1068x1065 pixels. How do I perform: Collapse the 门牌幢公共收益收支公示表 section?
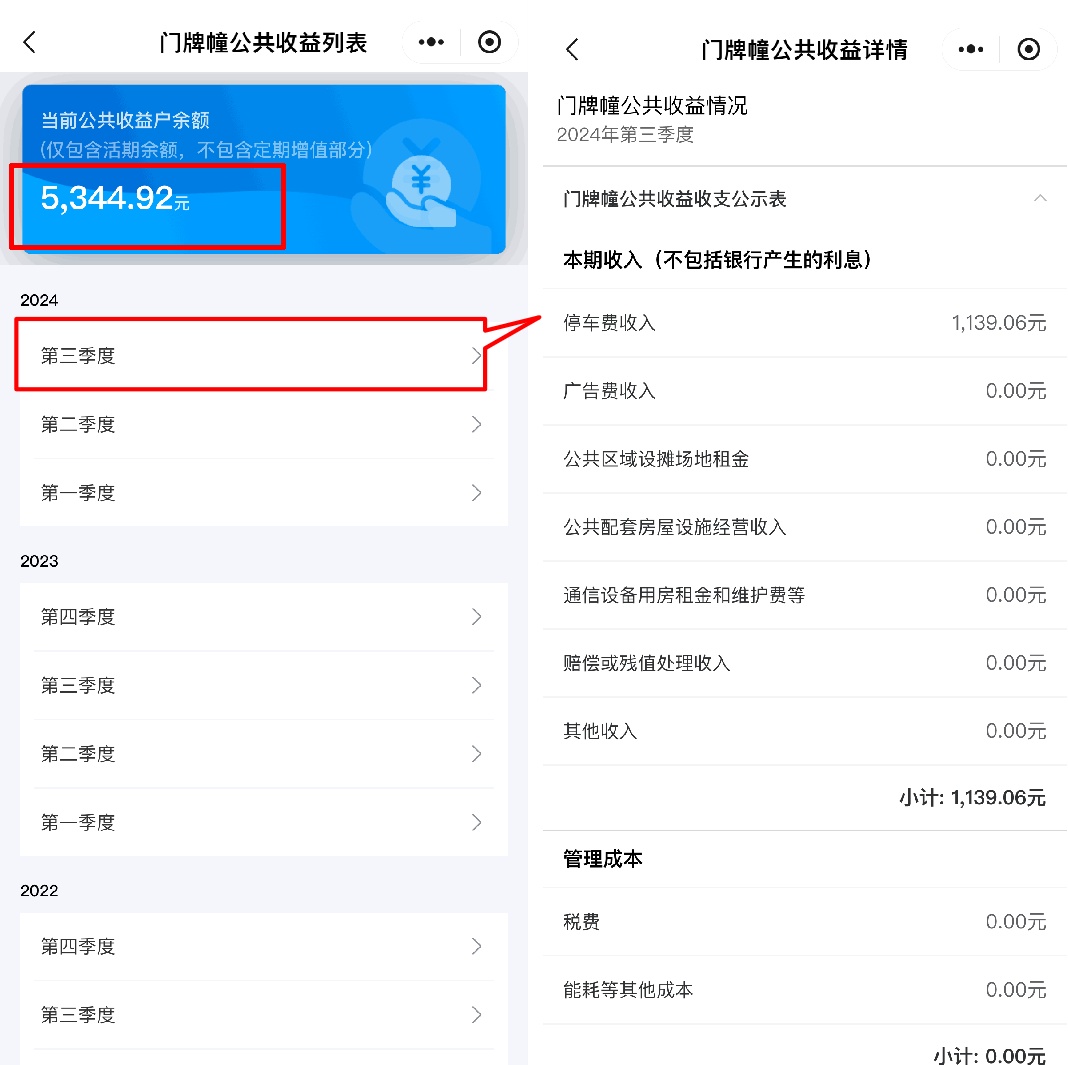pos(1039,198)
